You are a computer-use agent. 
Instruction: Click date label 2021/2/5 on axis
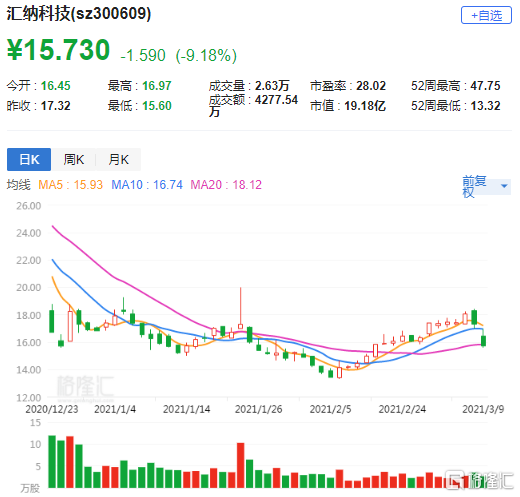pyautogui.click(x=330, y=409)
